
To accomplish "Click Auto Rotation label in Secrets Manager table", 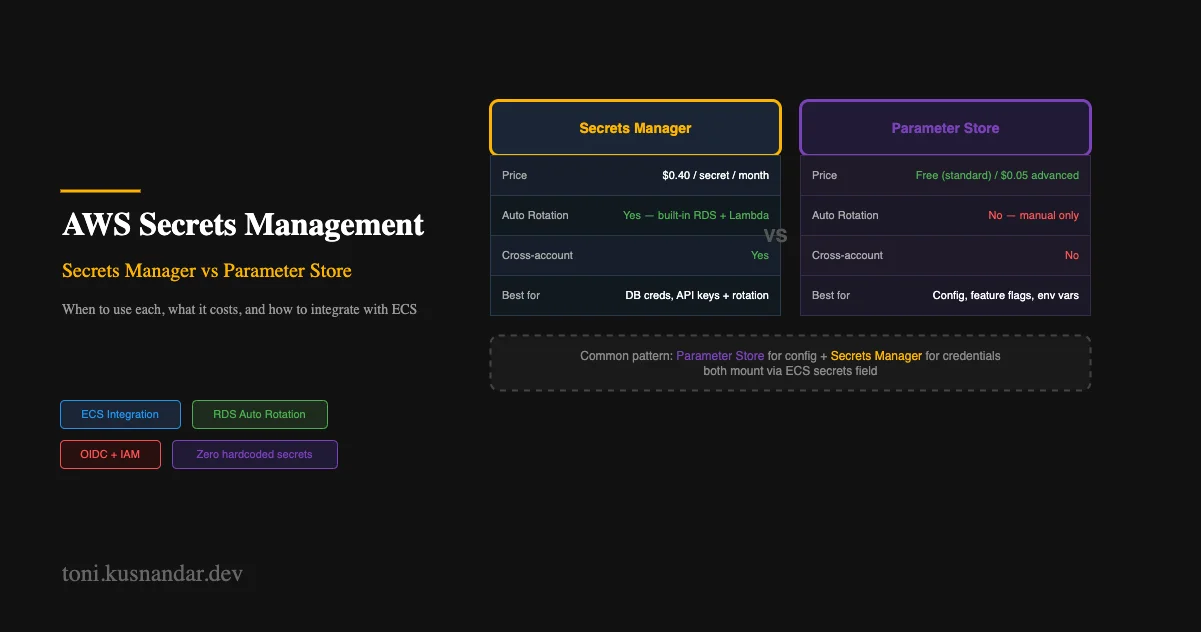I will [535, 215].
